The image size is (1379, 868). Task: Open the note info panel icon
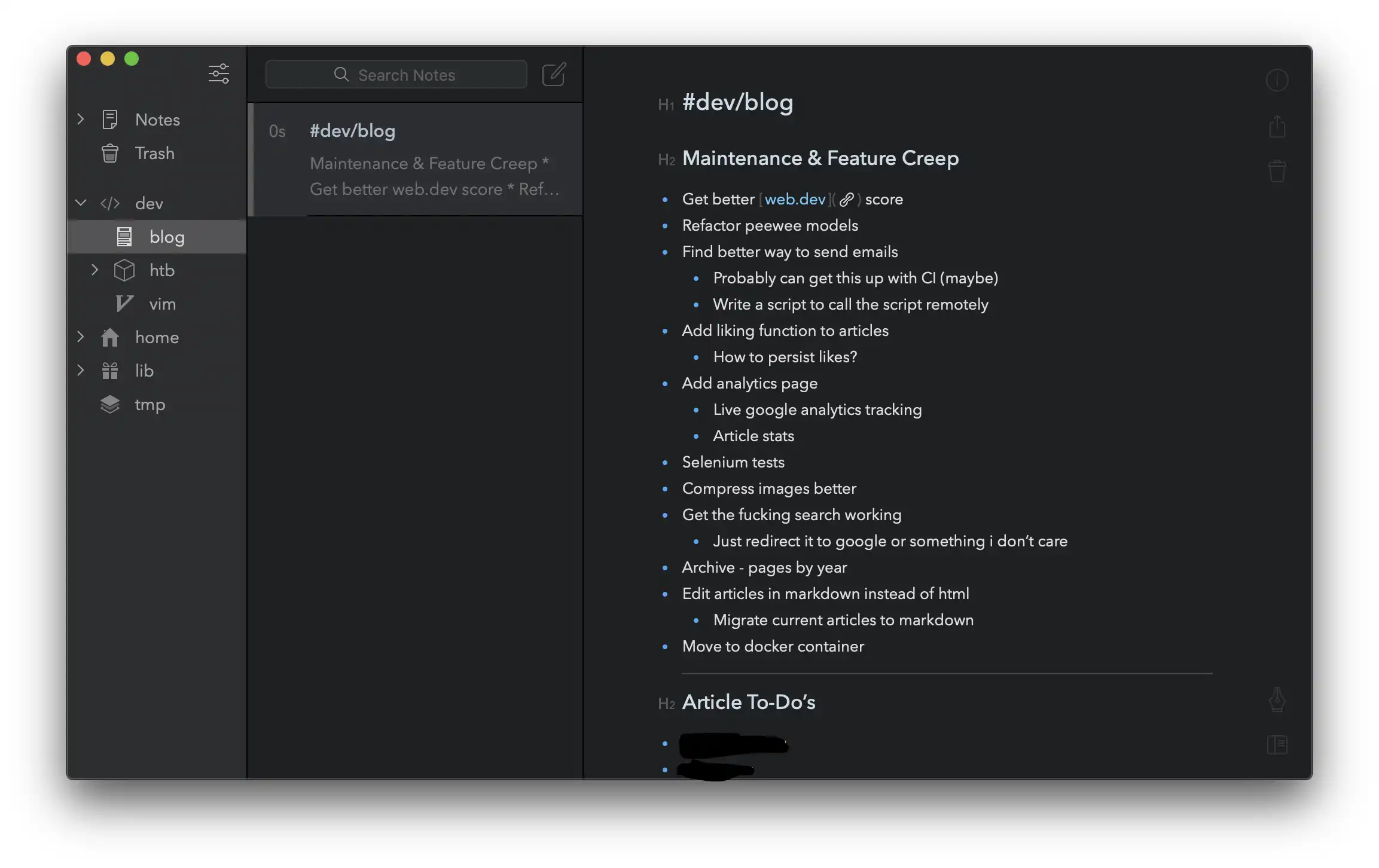tap(1277, 80)
